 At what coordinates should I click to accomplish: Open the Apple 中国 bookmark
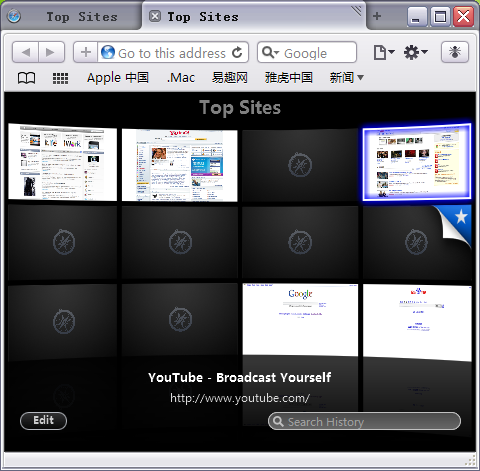pyautogui.click(x=118, y=78)
